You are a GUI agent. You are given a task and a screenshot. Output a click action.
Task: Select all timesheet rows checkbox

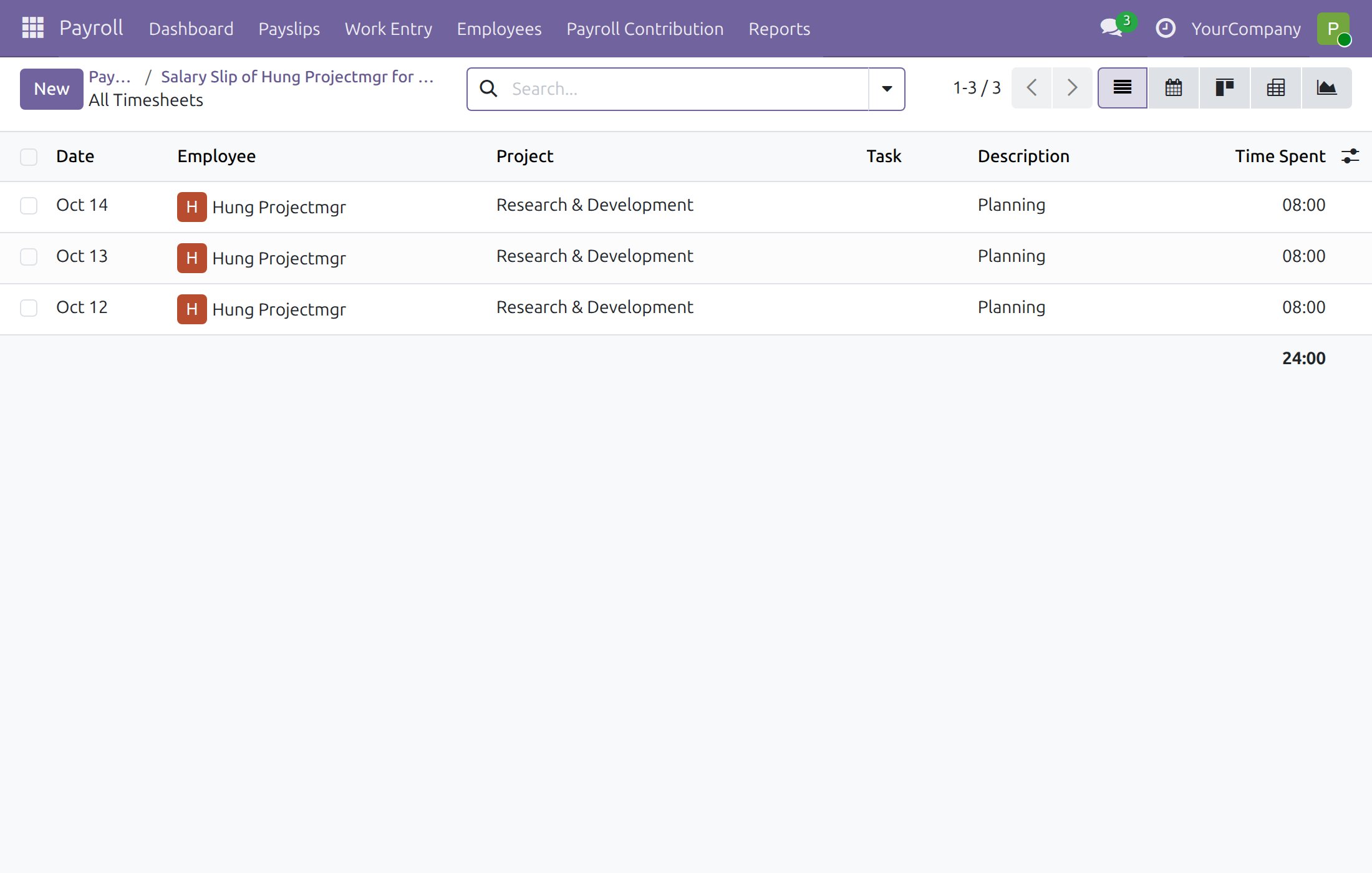29,157
